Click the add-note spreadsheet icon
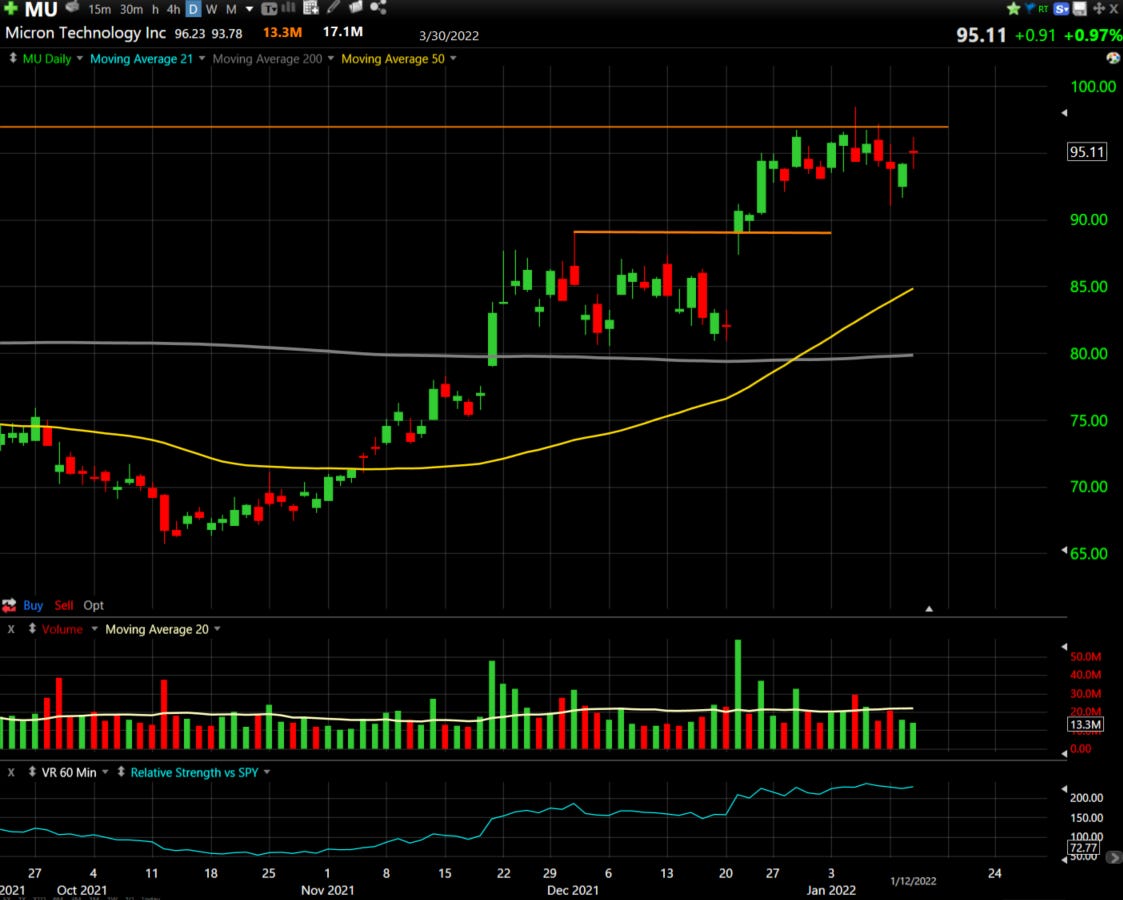The image size is (1123, 900). [x=311, y=8]
